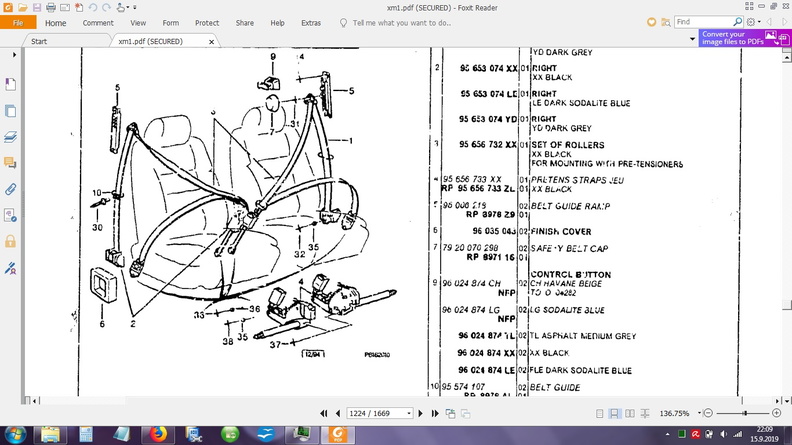
Task: Open the Comments panel in sidebar
Action: pos(10,162)
